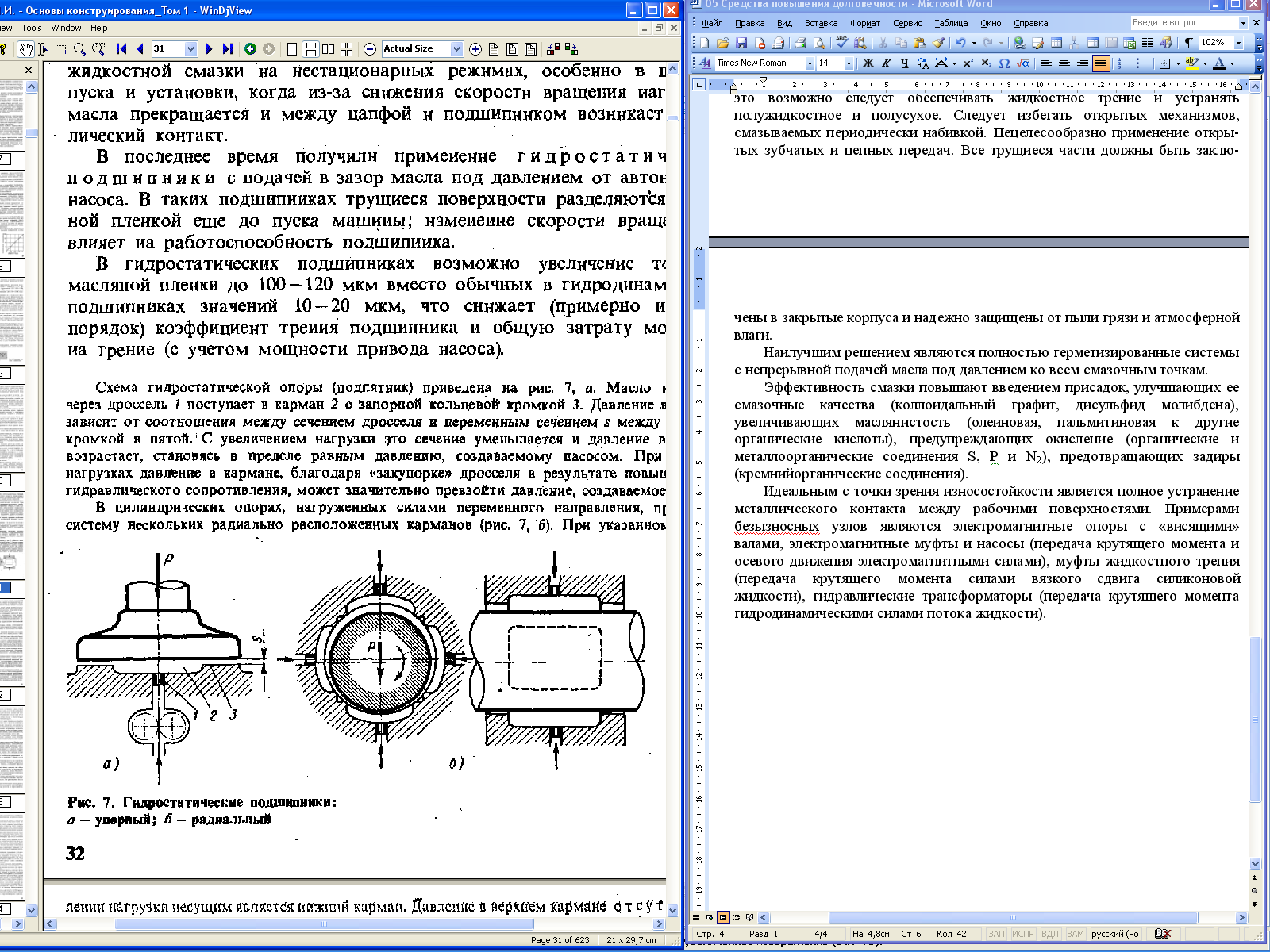Select the magnifying glass tool in WinDjView
1270x952 pixels.
pos(79,49)
